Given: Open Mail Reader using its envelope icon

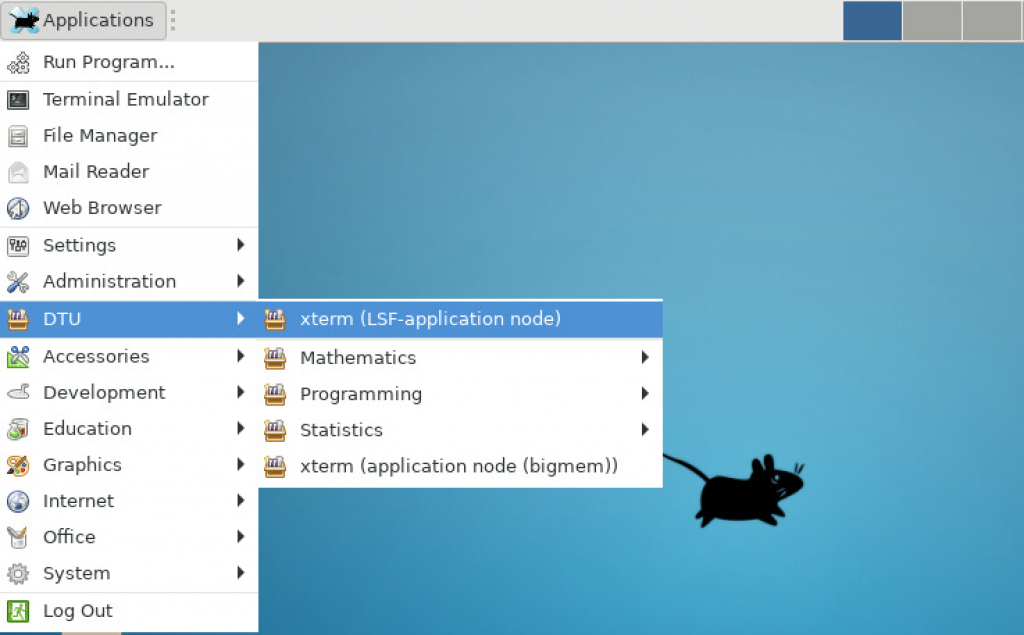Looking at the screenshot, I should [x=20, y=171].
